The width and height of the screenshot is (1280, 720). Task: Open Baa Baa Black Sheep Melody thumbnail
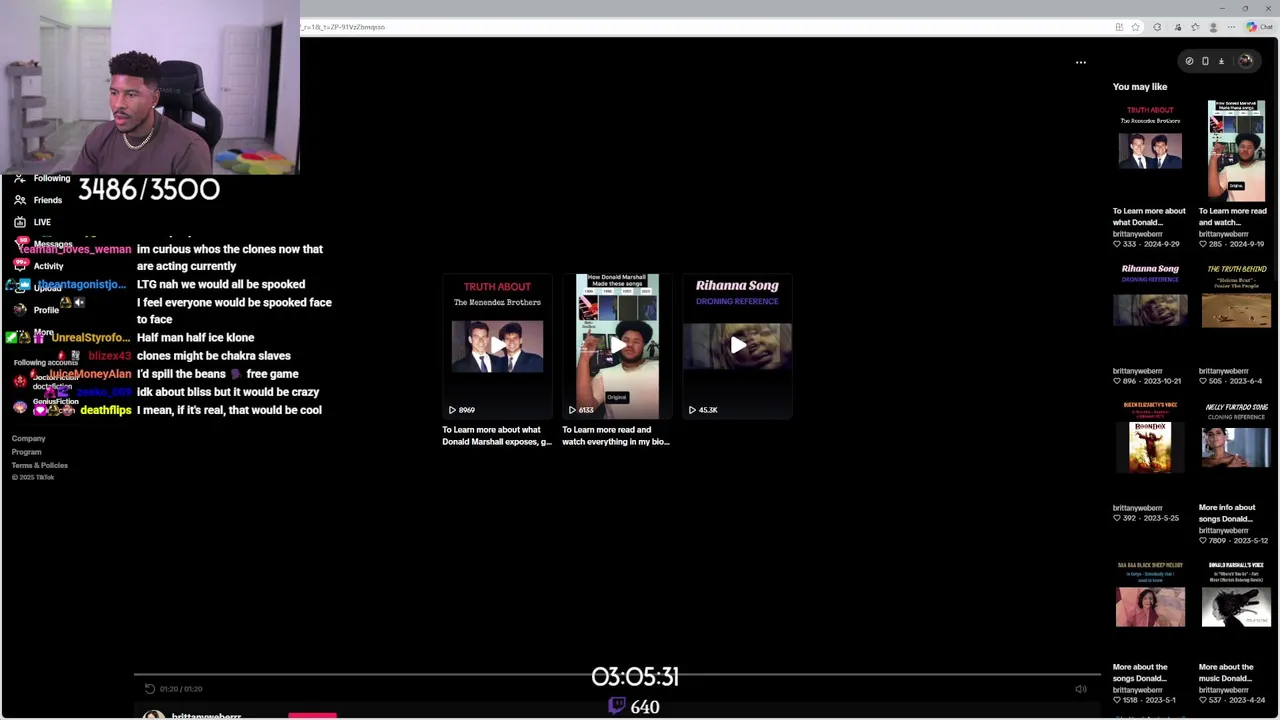[x=1150, y=607]
